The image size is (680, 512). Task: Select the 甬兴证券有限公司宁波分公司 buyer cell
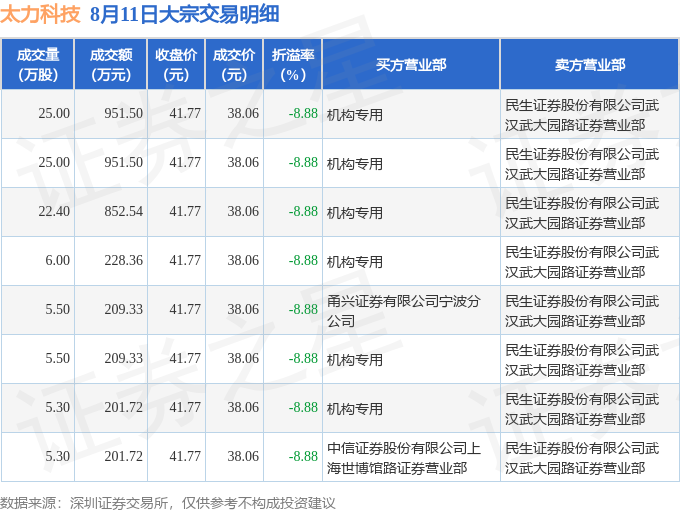[x=411, y=310]
